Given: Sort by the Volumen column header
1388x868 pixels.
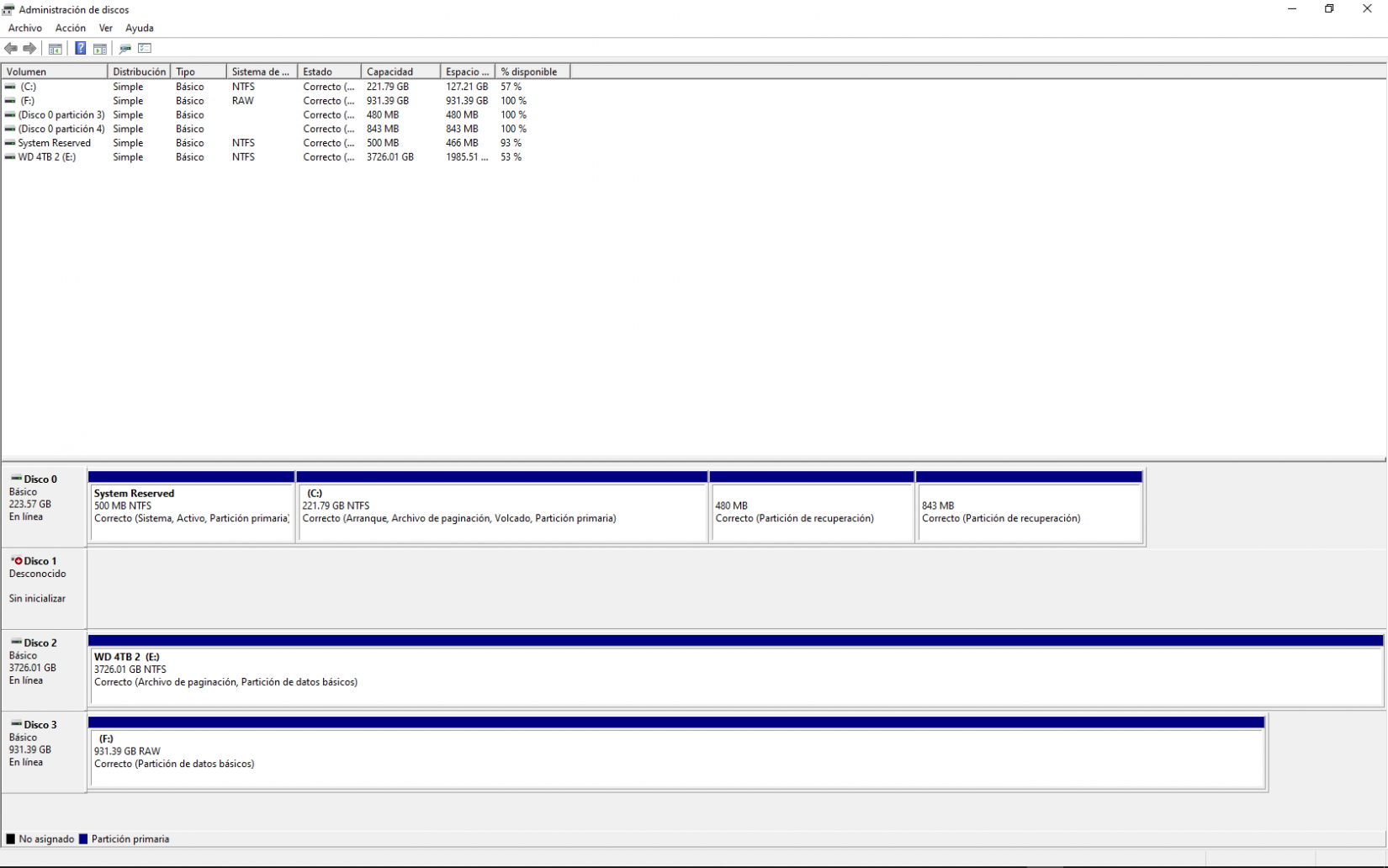Looking at the screenshot, I should click(x=55, y=72).
